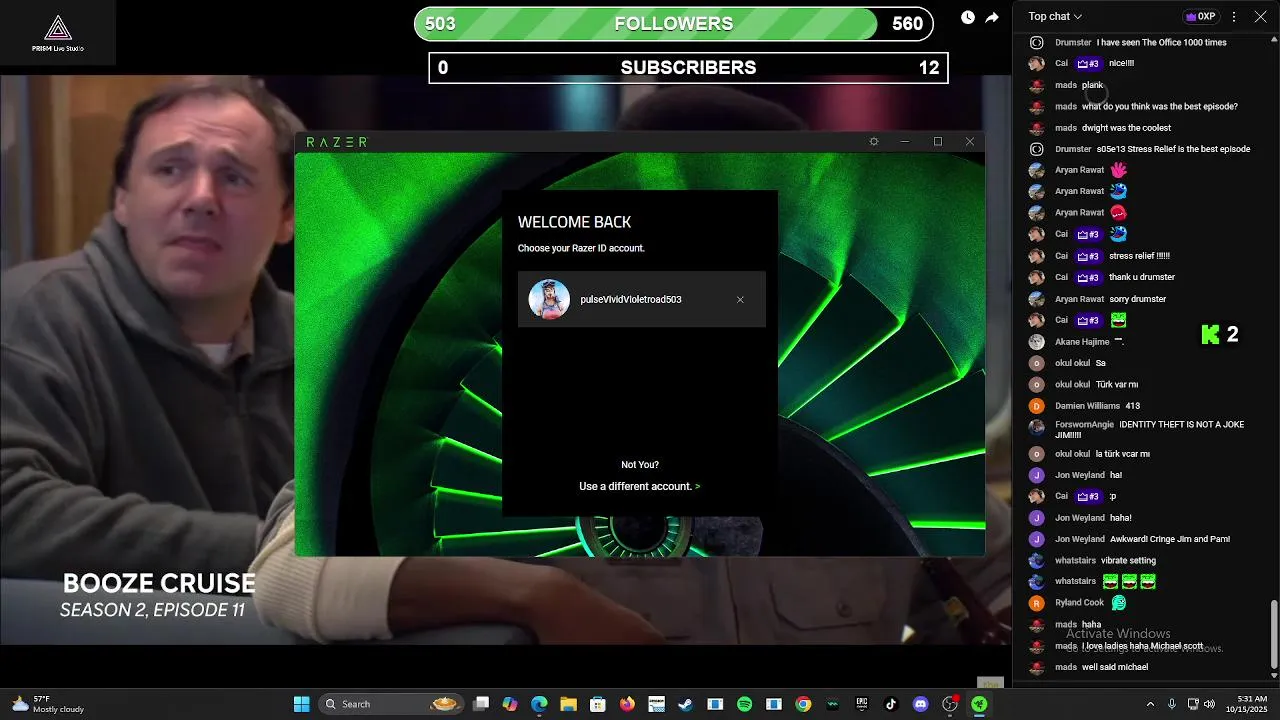This screenshot has width=1280, height=720.
Task: Click Damien Williams 413 message
Action: point(1132,406)
